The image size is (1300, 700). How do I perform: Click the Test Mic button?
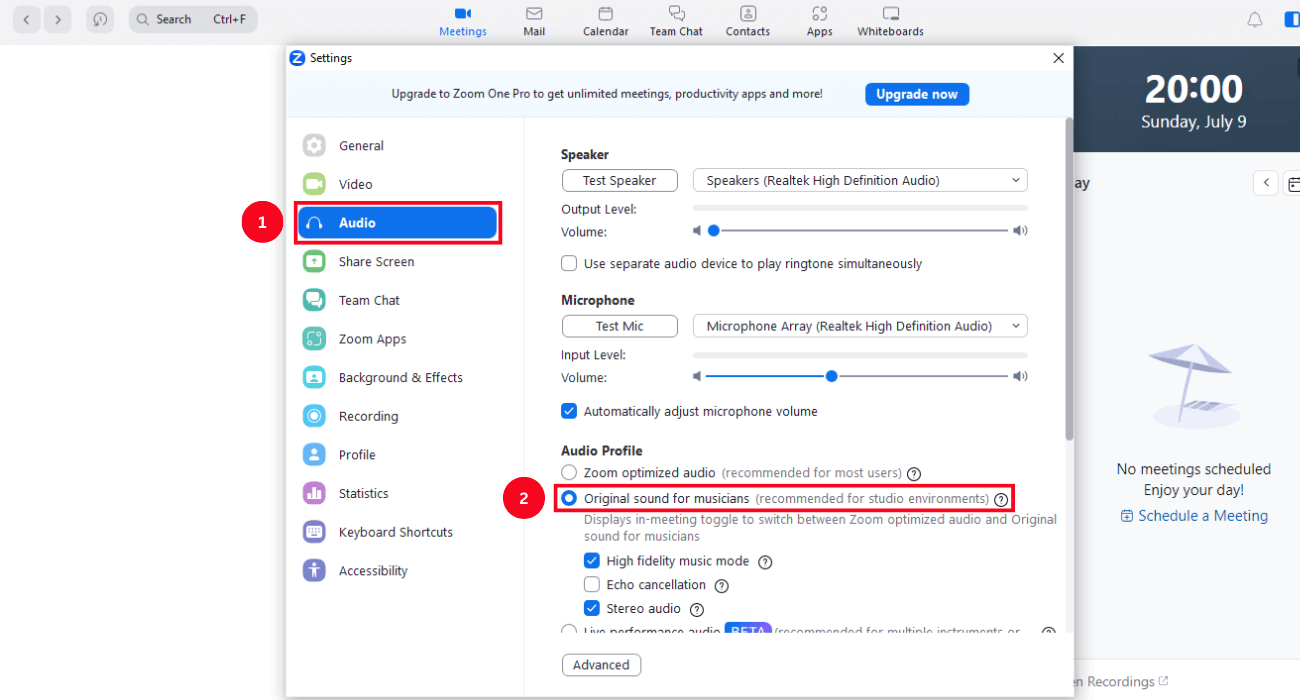click(620, 326)
